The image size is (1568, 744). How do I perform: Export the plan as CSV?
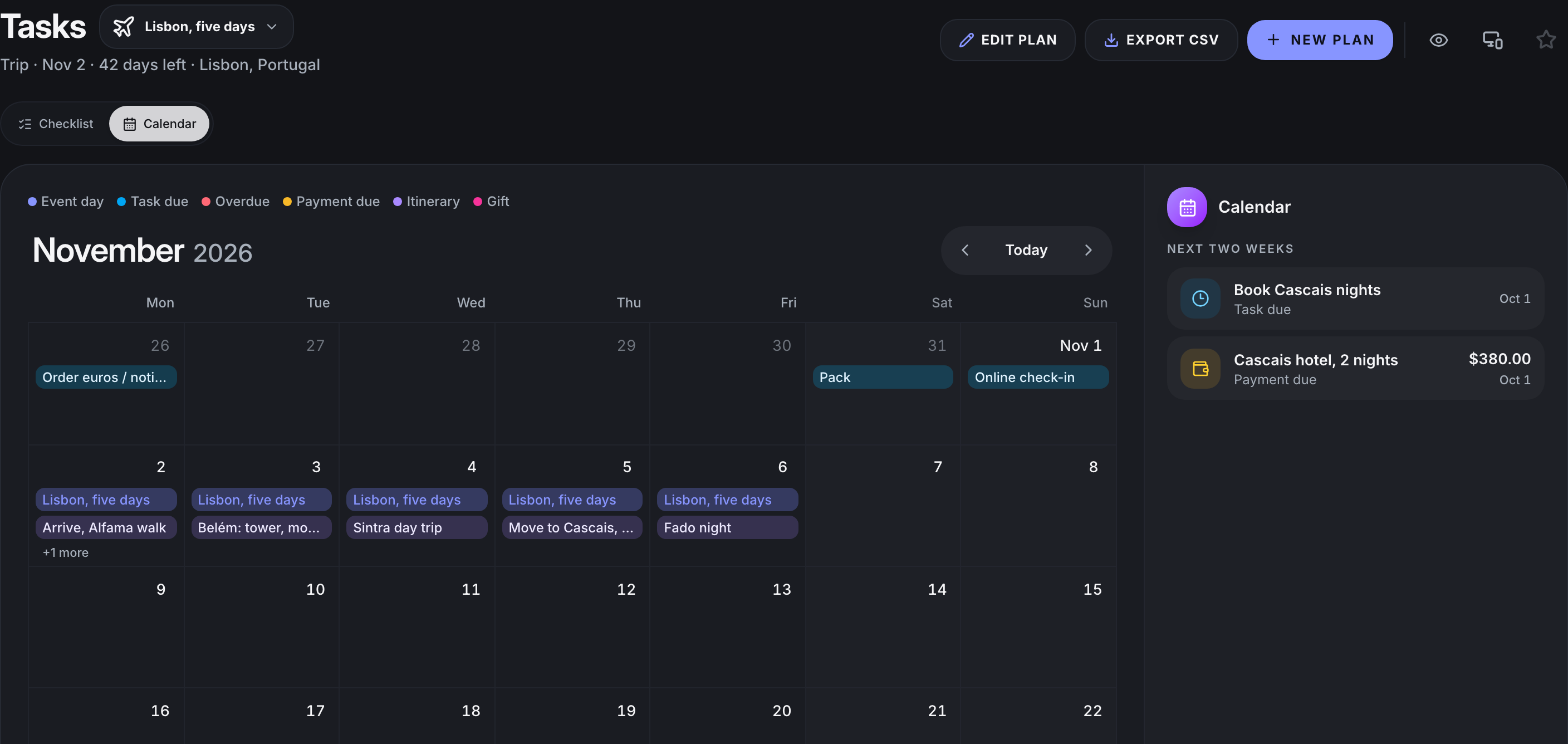tap(1161, 40)
